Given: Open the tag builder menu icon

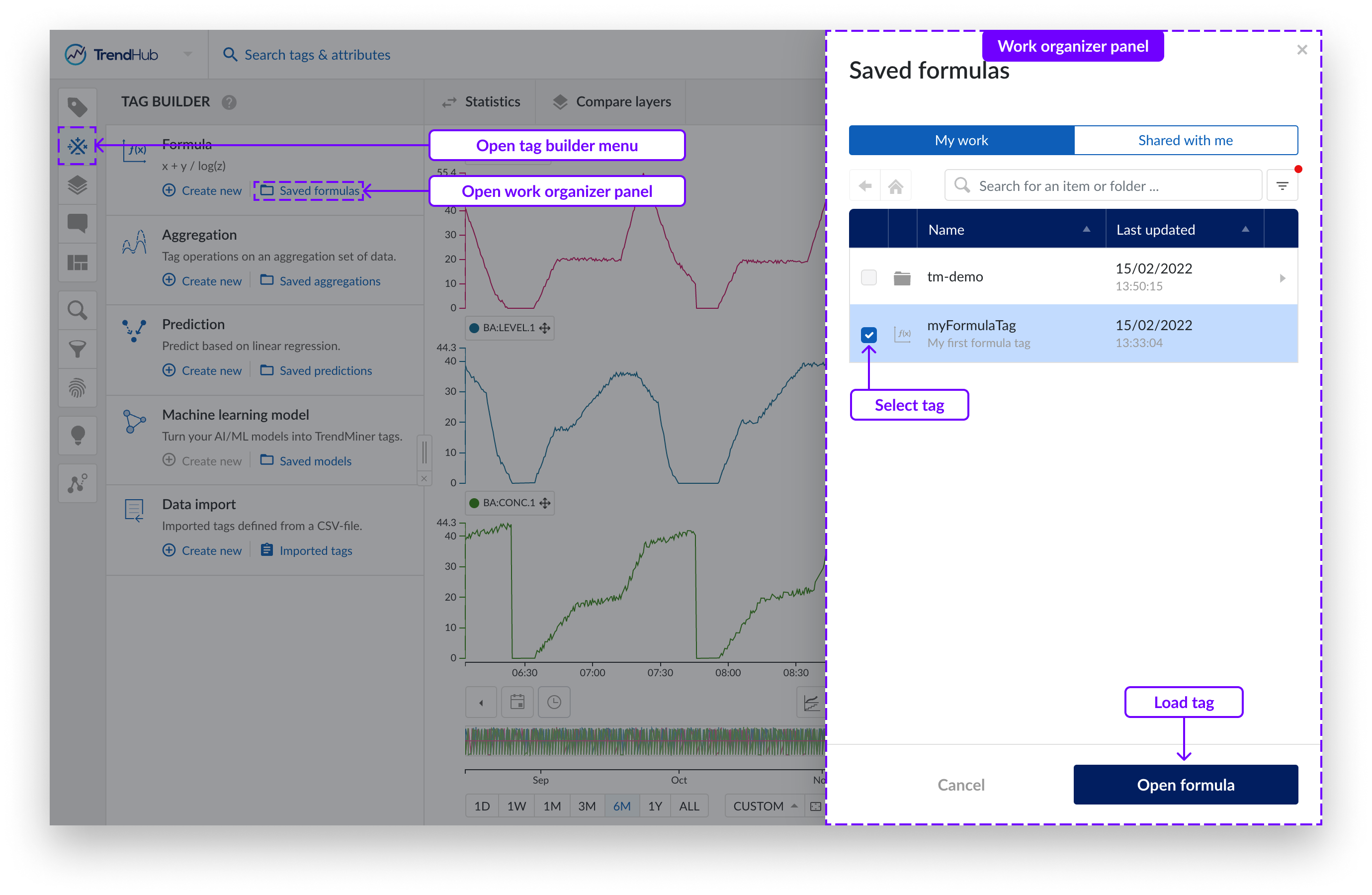Looking at the screenshot, I should (x=77, y=146).
